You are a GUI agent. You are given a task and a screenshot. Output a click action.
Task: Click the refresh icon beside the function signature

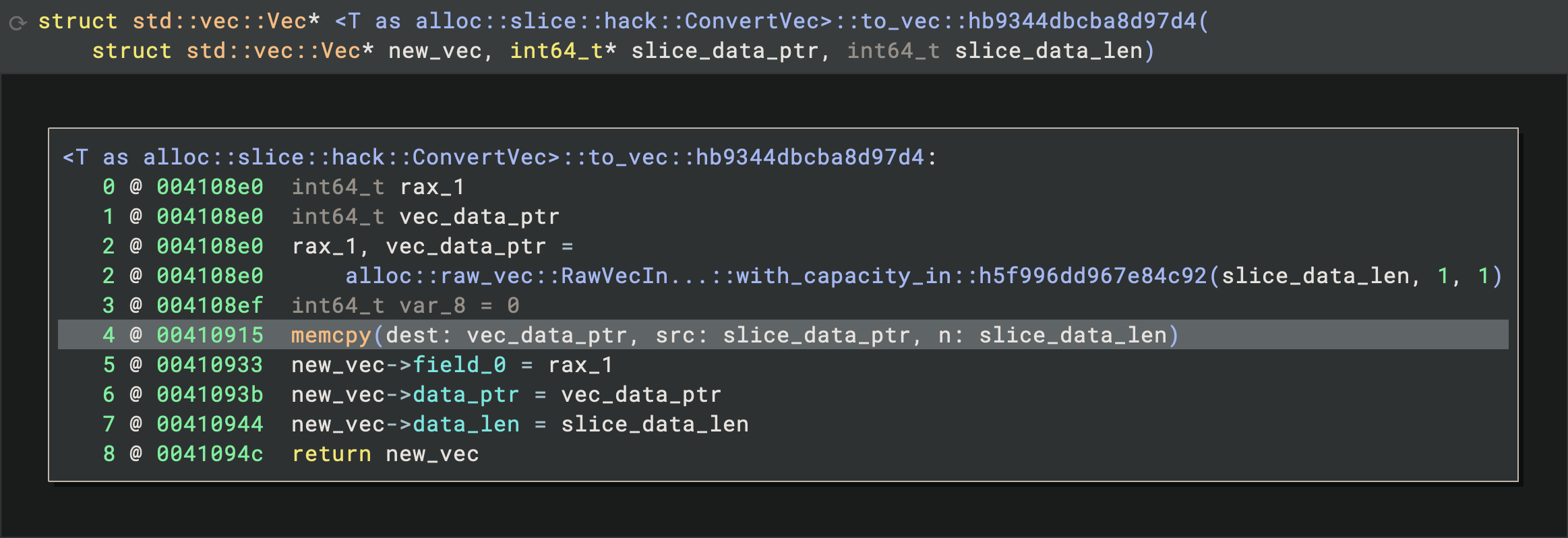[18, 23]
